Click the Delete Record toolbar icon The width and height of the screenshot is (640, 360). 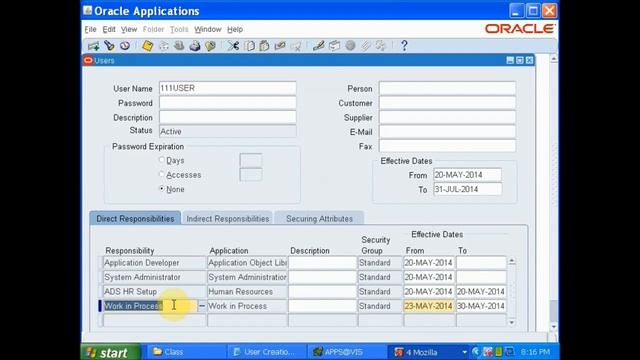click(296, 46)
